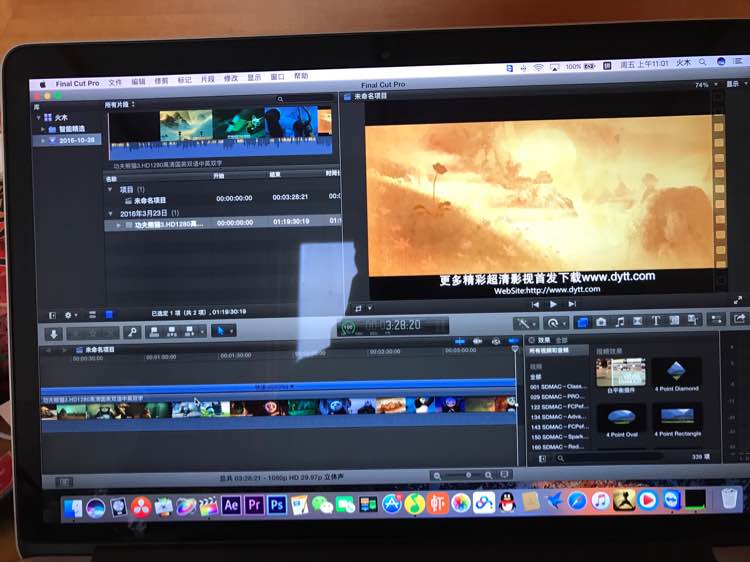The height and width of the screenshot is (562, 750).
Task: Go to previous edit in viewer
Action: tap(535, 305)
